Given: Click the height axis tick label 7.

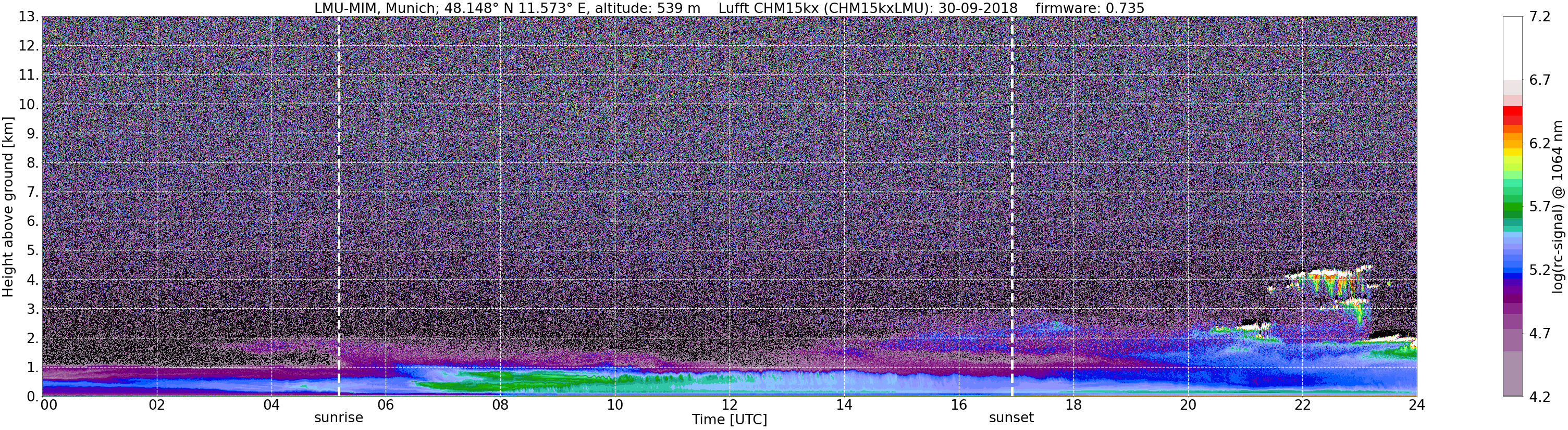Looking at the screenshot, I should click(x=33, y=192).
